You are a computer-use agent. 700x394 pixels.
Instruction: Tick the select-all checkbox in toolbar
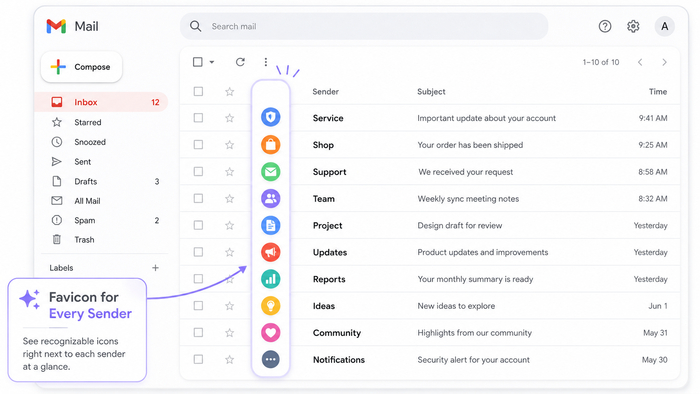click(x=198, y=62)
